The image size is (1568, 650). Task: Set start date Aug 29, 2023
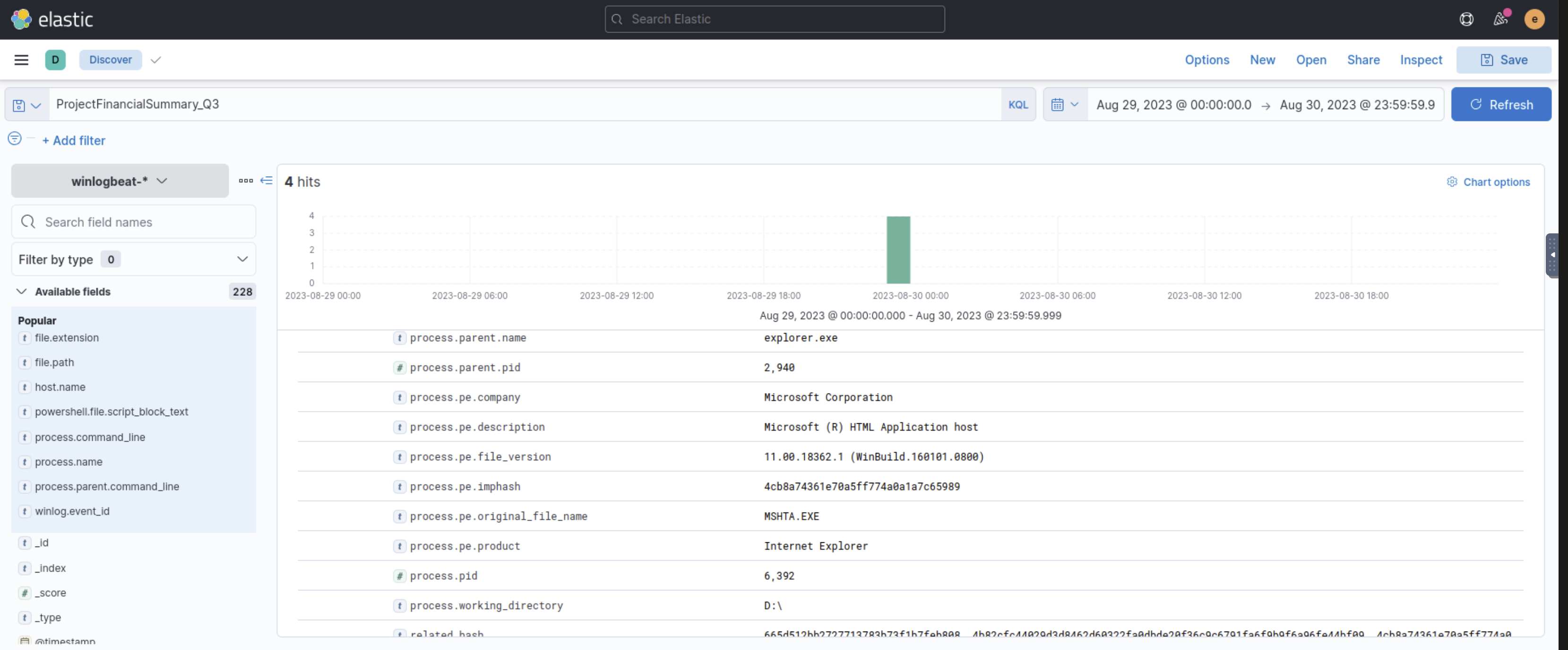point(1173,105)
